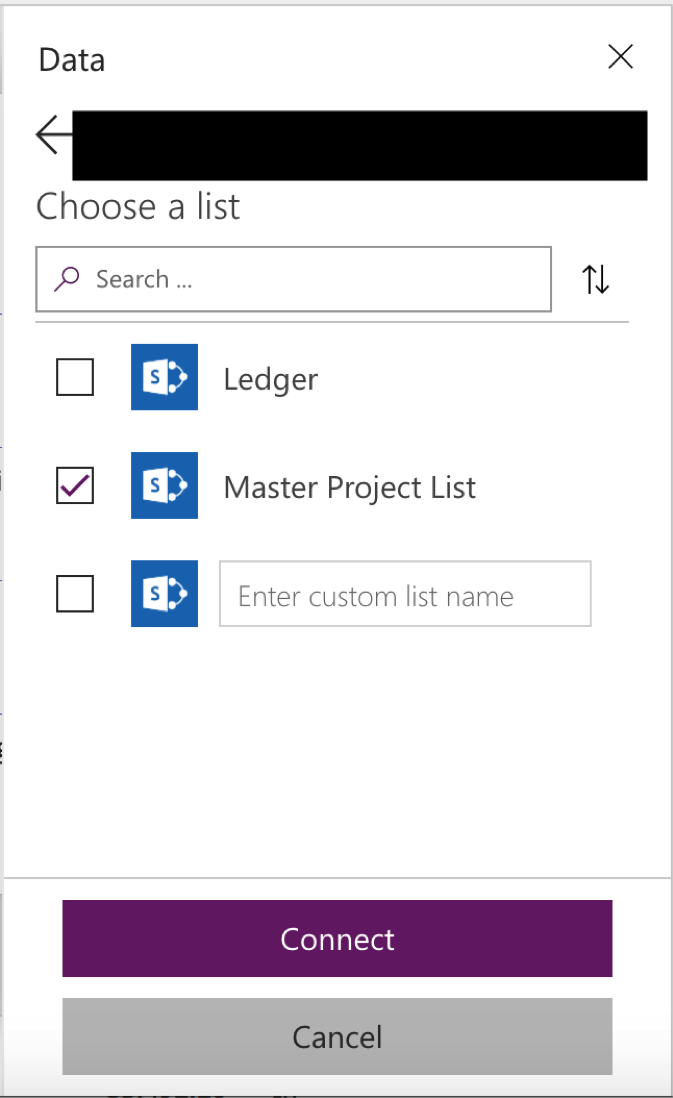Click the Choose a list heading

pos(138,207)
